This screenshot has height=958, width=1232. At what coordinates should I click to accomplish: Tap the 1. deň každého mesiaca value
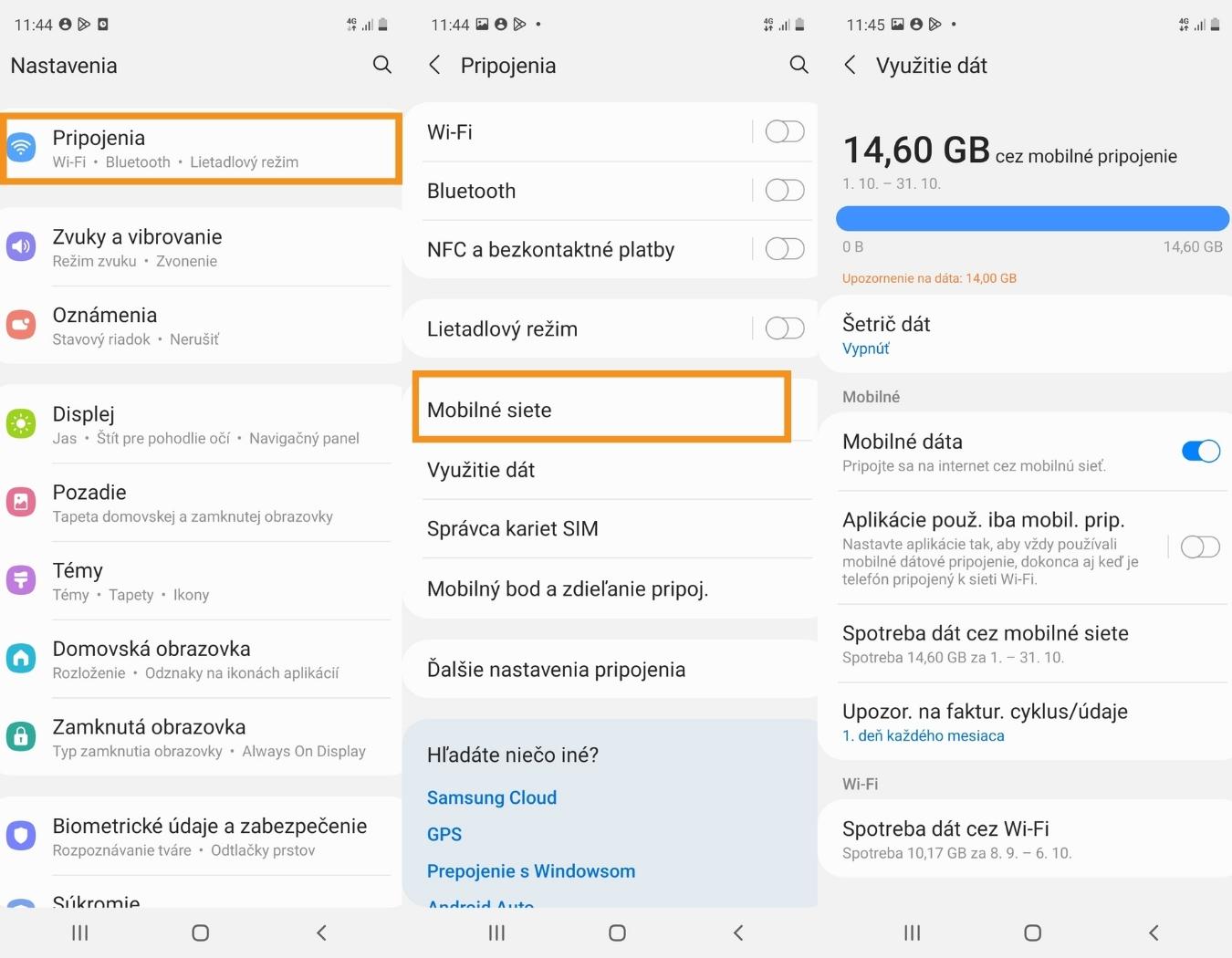[x=923, y=735]
